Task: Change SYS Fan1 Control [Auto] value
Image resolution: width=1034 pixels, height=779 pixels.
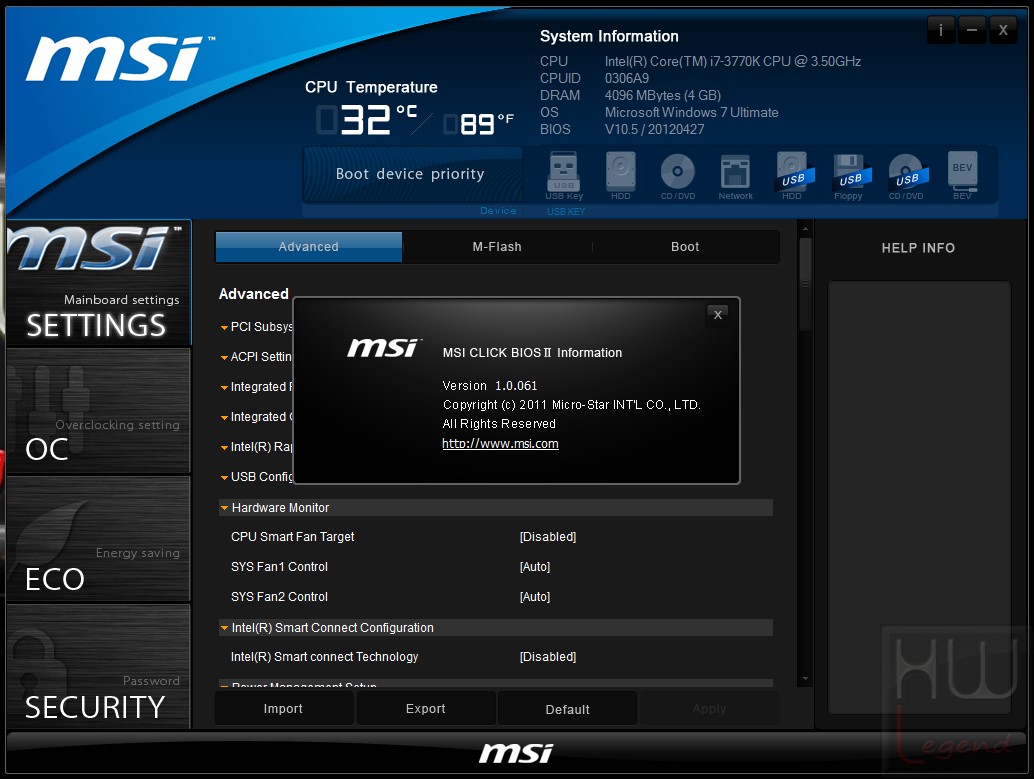Action: (x=535, y=567)
